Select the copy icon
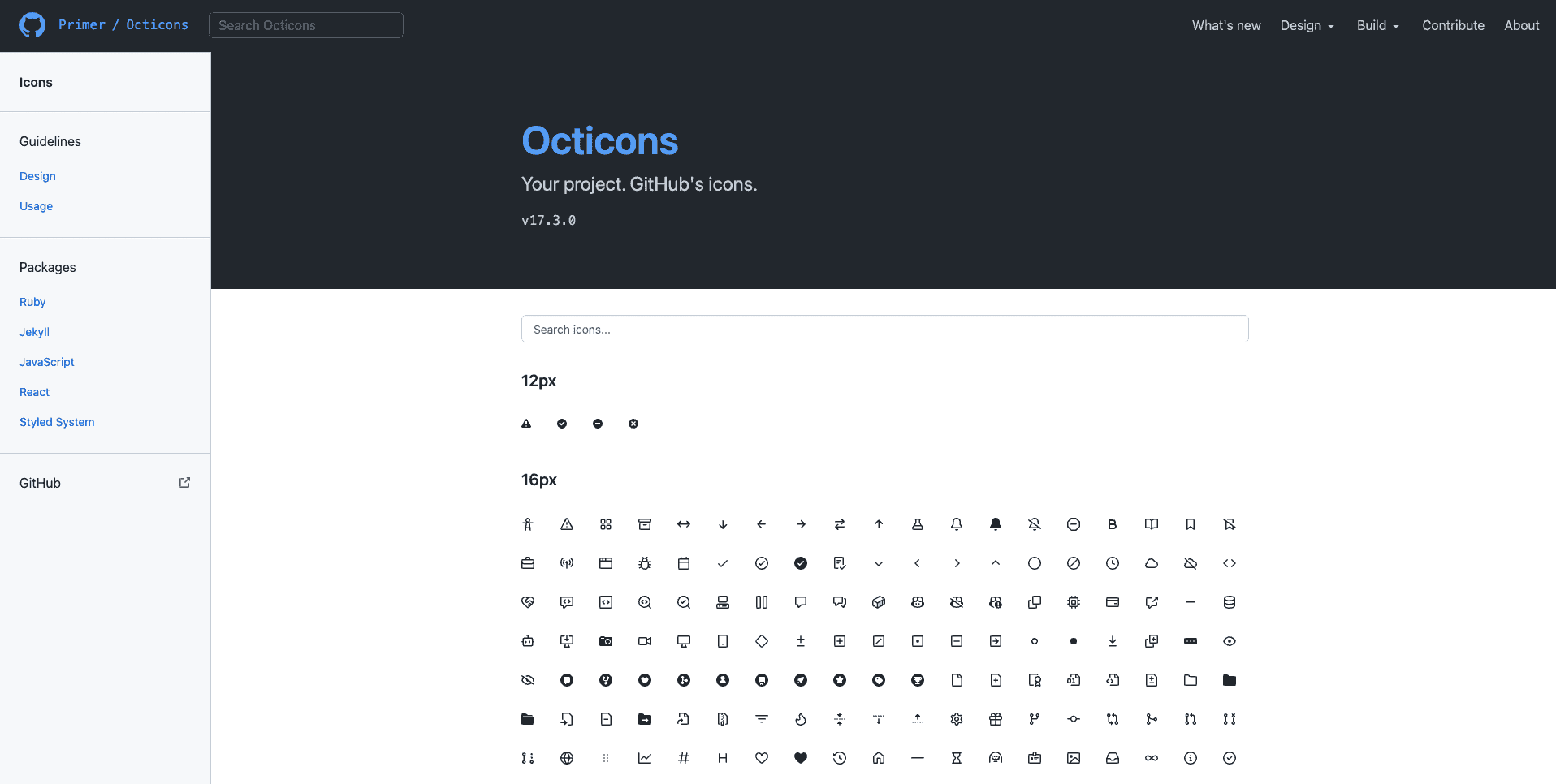 (x=1035, y=602)
